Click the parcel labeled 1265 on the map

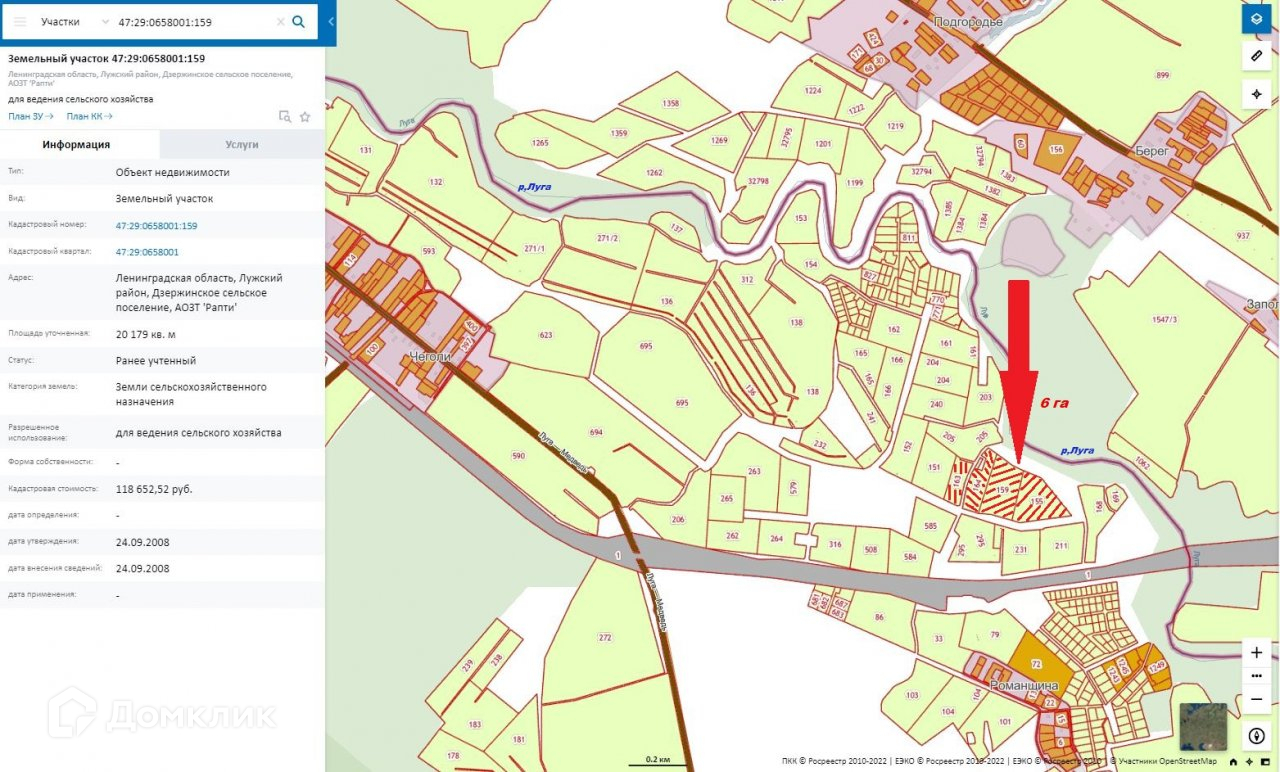(x=540, y=144)
